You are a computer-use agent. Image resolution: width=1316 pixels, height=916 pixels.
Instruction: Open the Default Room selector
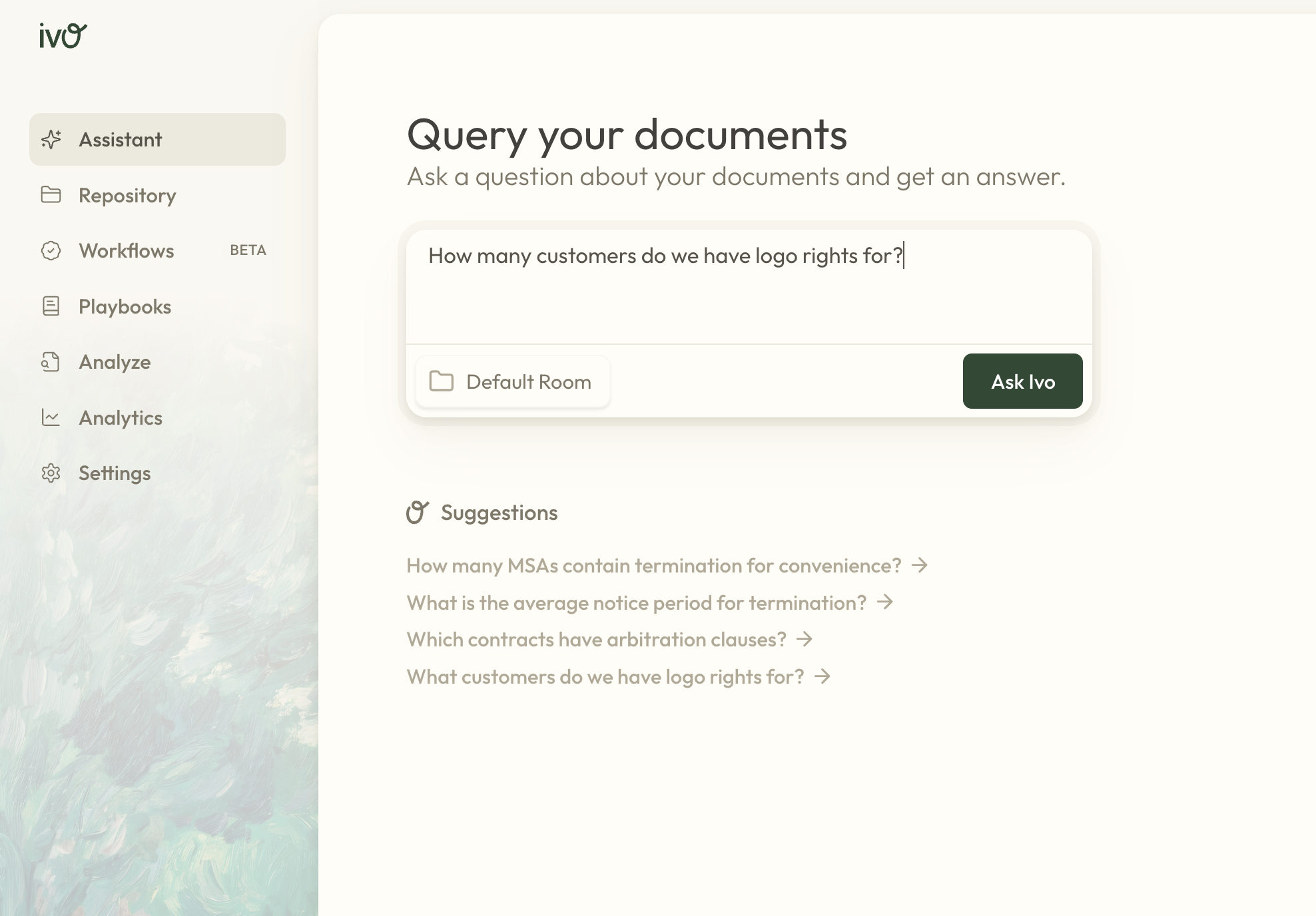pos(511,381)
